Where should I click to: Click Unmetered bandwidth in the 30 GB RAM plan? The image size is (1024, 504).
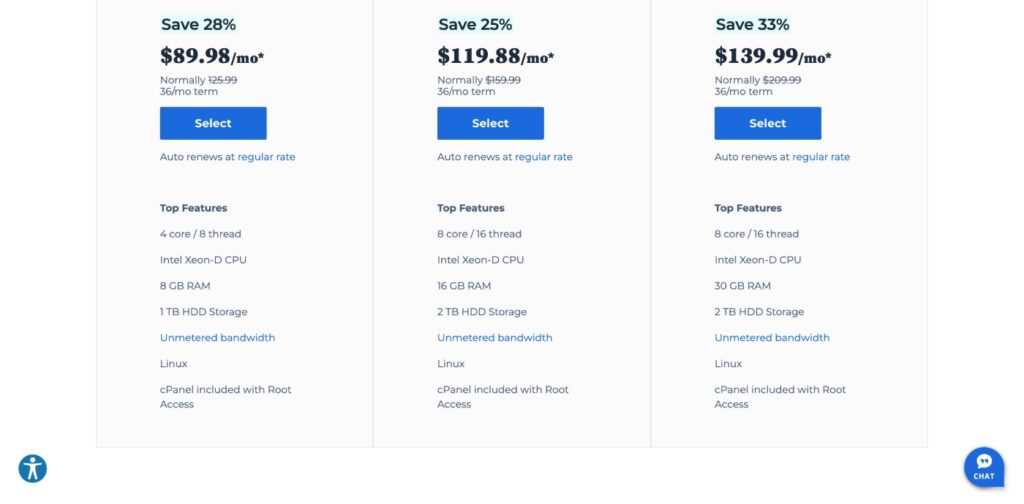[x=771, y=338]
